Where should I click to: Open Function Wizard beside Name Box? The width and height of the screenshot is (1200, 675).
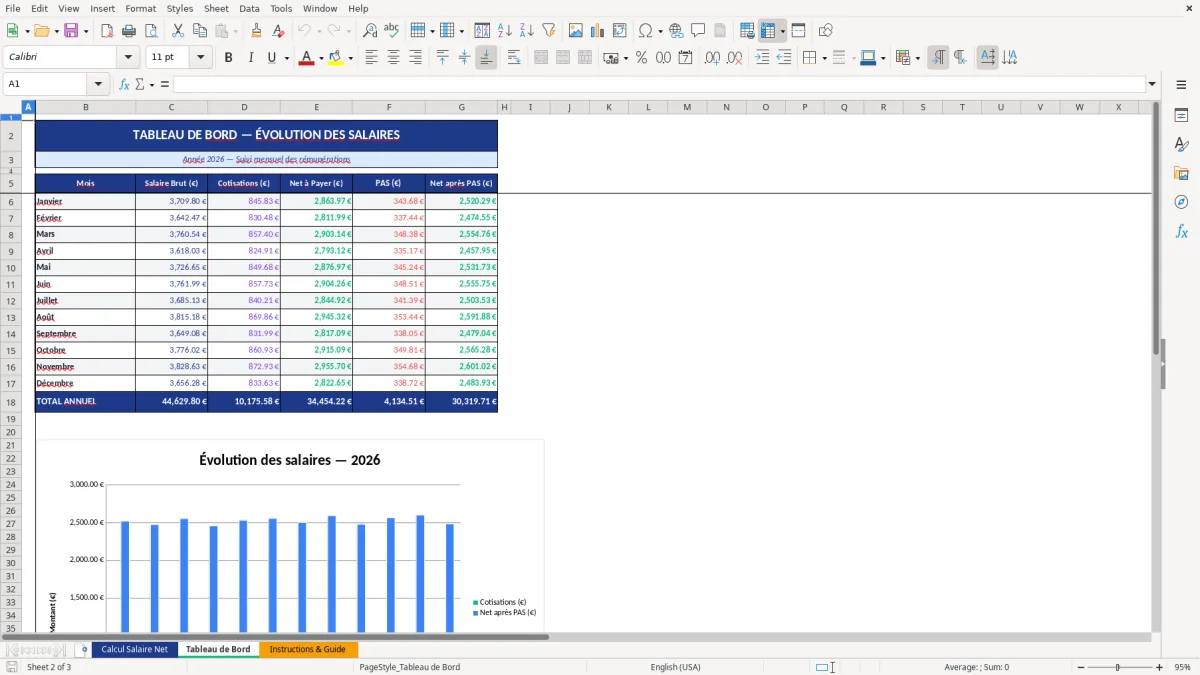tap(124, 84)
